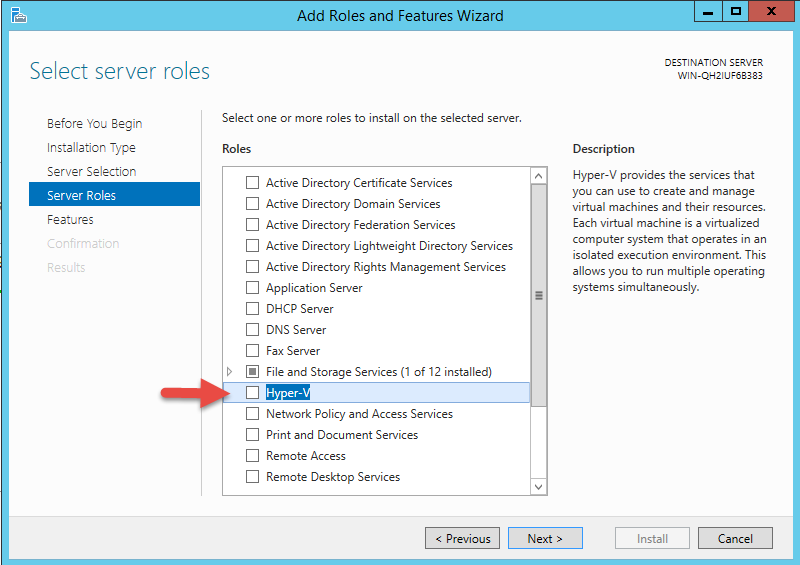Image resolution: width=800 pixels, height=565 pixels.
Task: Go to the Features wizard step
Action: [70, 219]
